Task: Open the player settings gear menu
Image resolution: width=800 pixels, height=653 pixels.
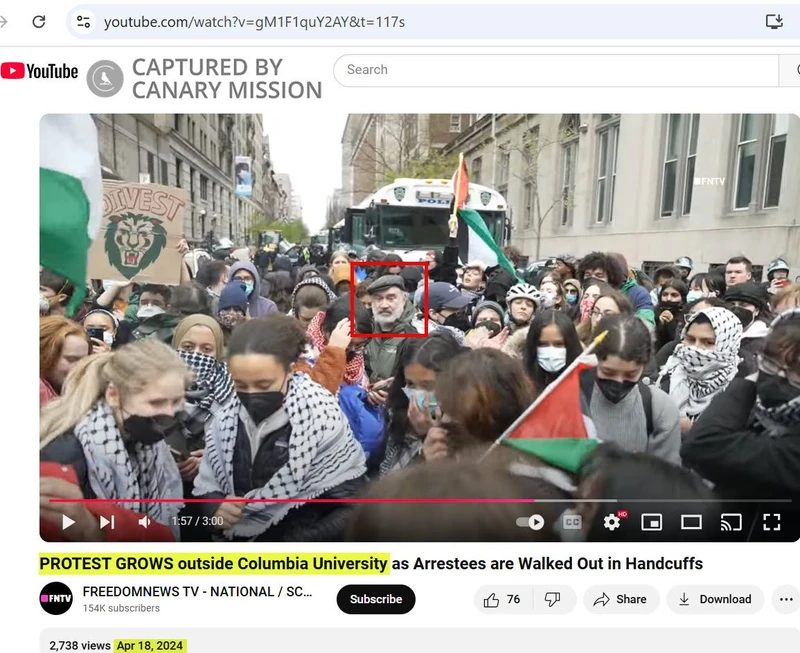Action: (x=612, y=522)
